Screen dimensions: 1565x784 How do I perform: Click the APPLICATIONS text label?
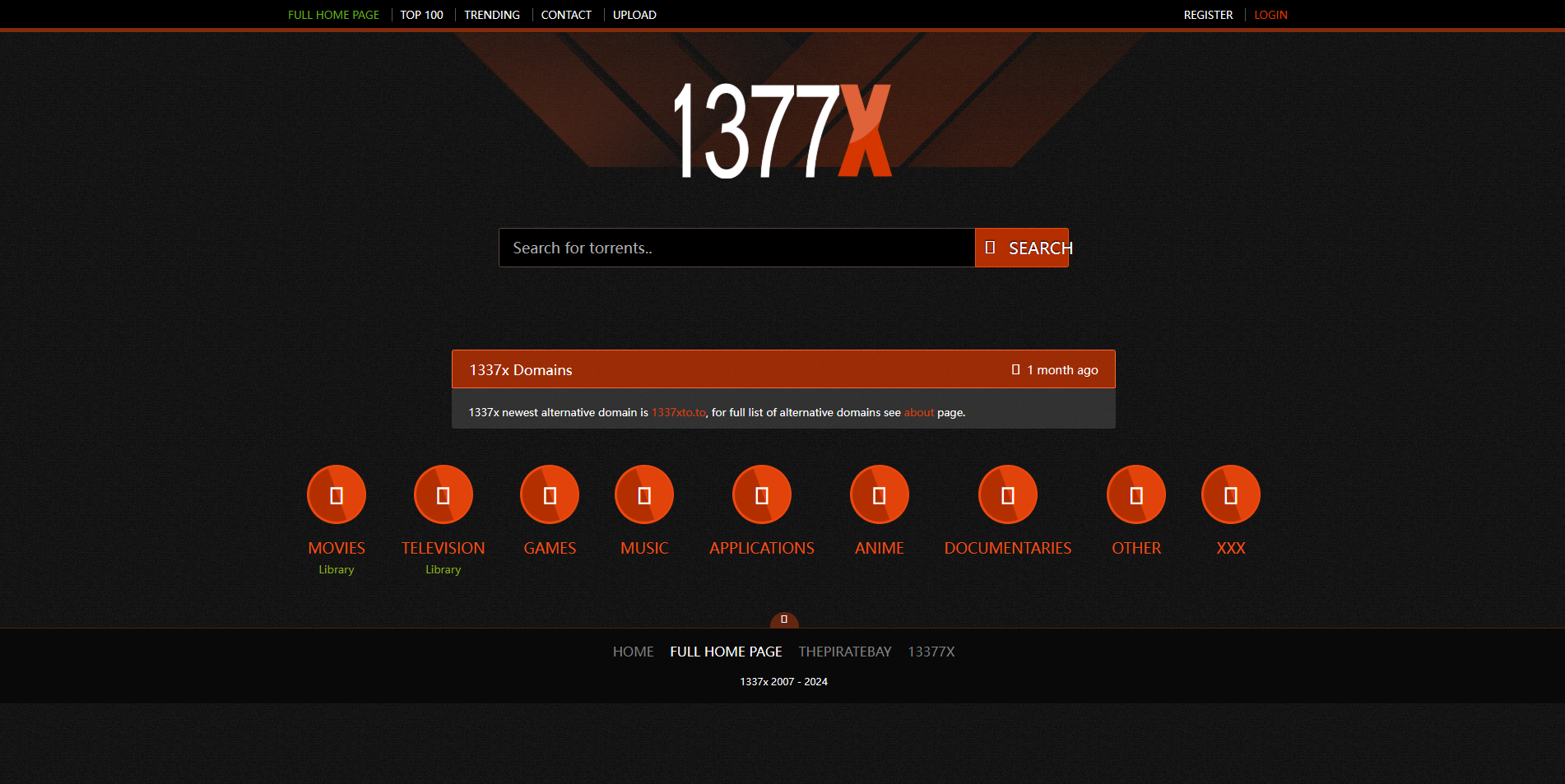click(762, 548)
